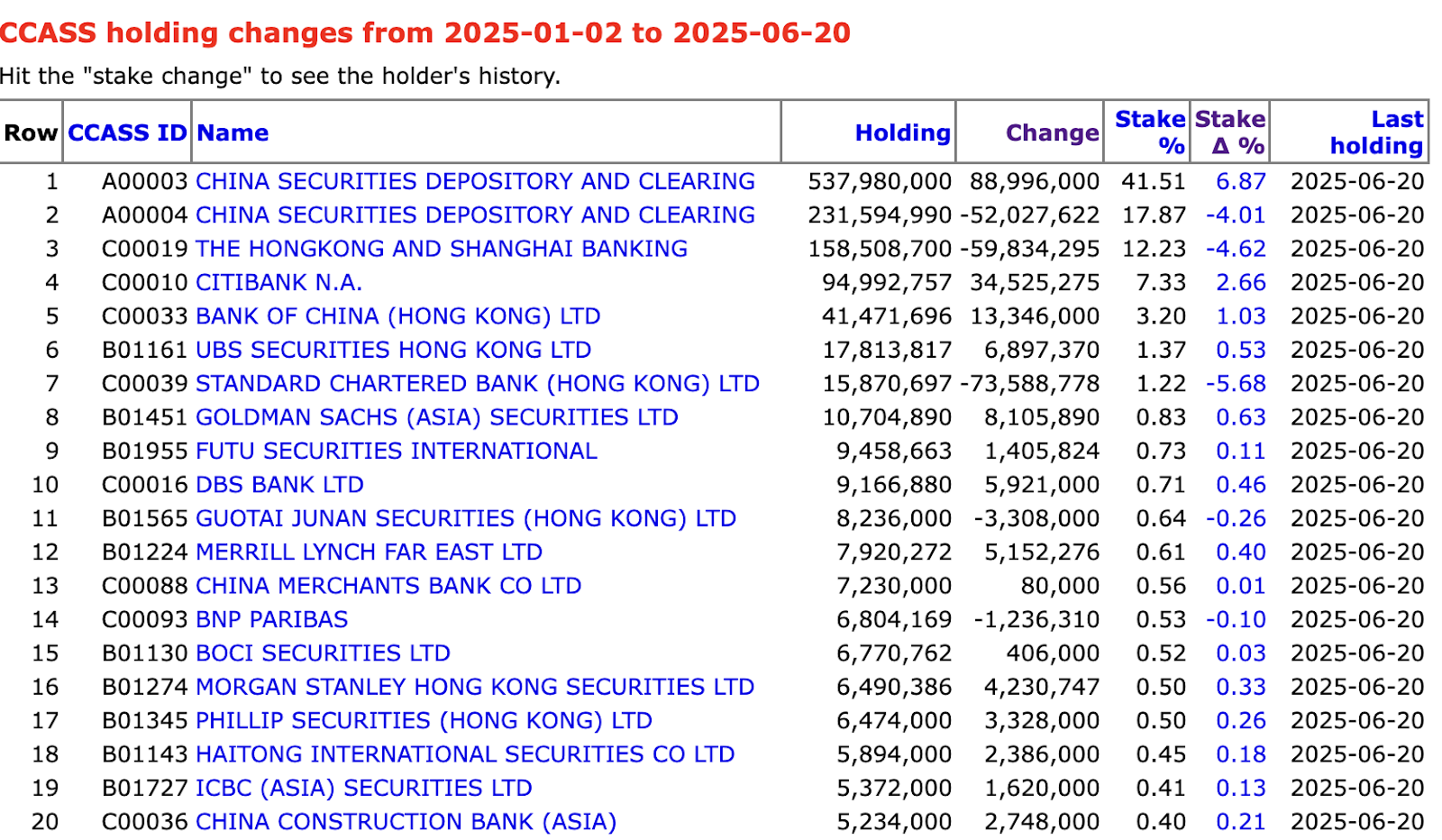Select holding value 537,980,000

point(880,181)
